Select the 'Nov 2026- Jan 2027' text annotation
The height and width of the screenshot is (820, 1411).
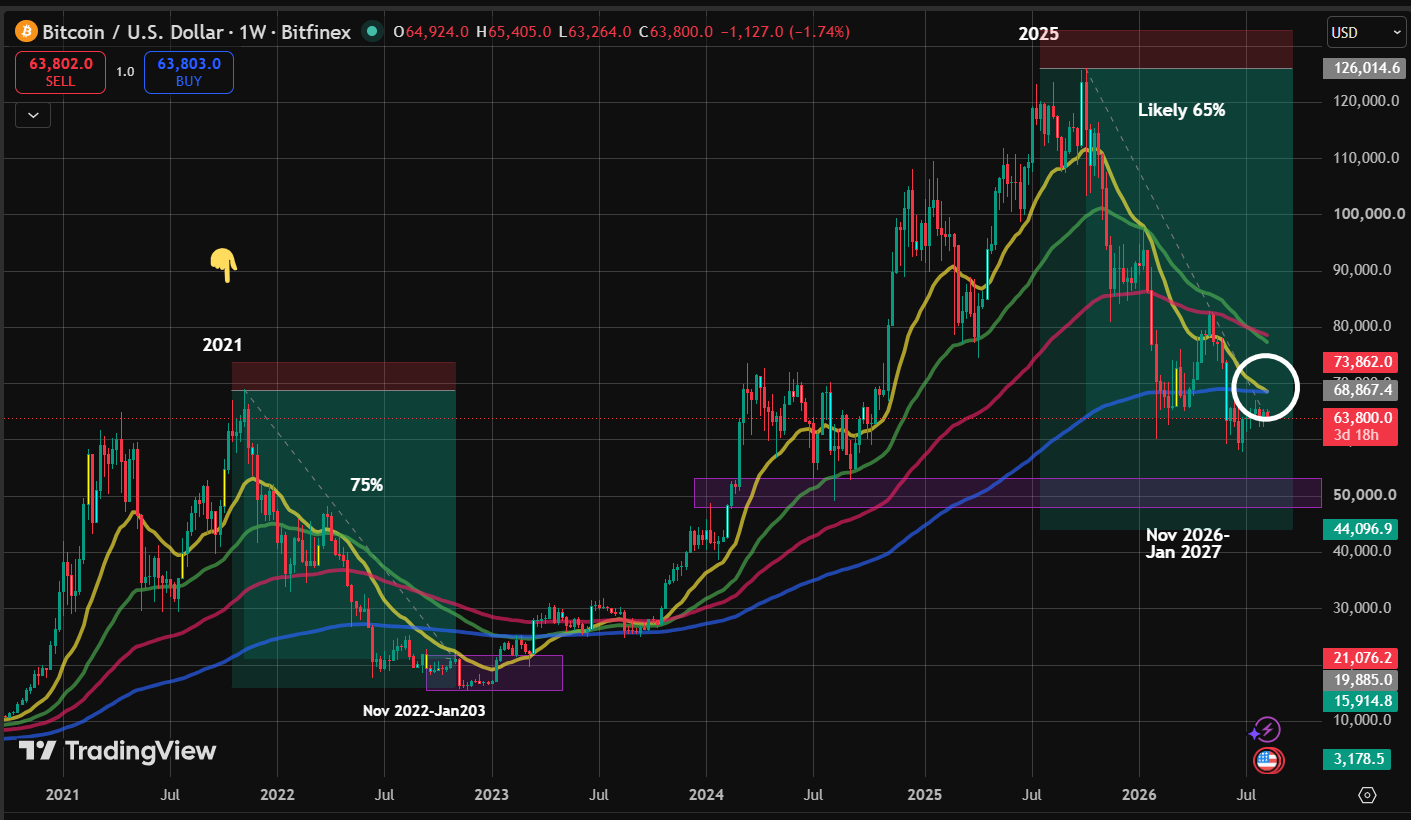pos(1188,543)
